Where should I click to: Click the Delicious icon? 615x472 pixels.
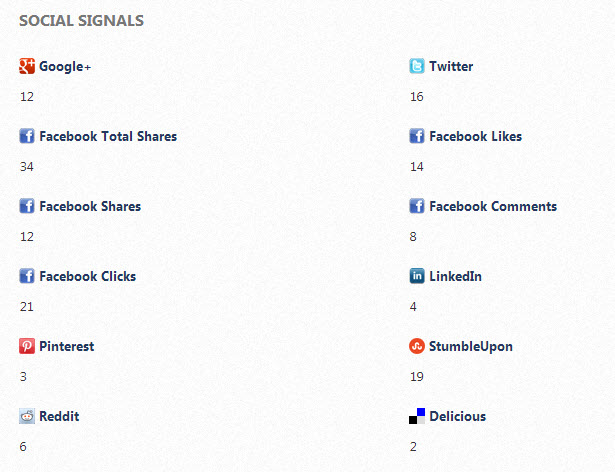(x=417, y=417)
